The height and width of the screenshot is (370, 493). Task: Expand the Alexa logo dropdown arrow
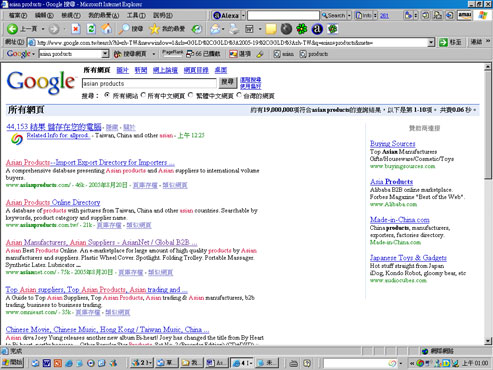tap(243, 15)
